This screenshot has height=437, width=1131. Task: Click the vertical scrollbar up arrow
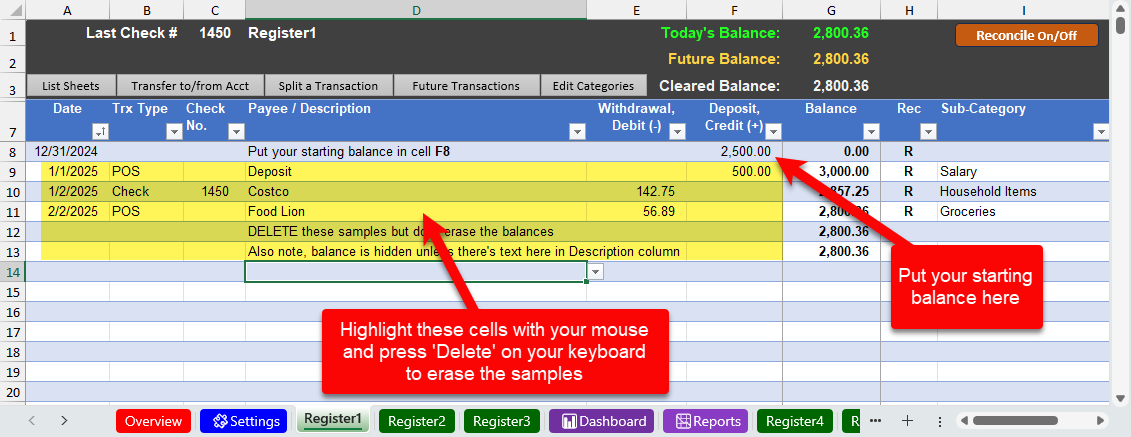click(1120, 7)
